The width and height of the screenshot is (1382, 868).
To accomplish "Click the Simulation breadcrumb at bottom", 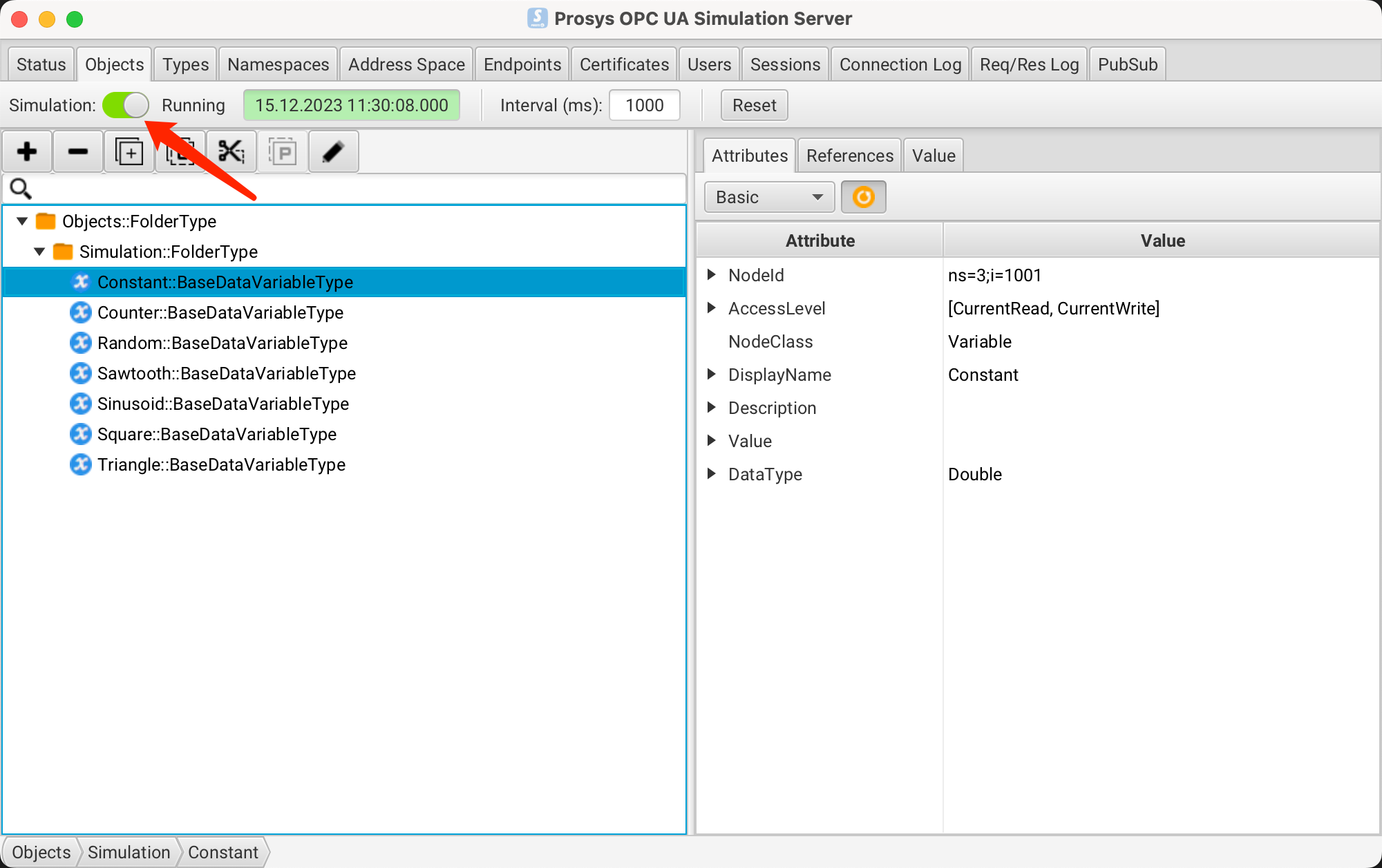I will 129,852.
